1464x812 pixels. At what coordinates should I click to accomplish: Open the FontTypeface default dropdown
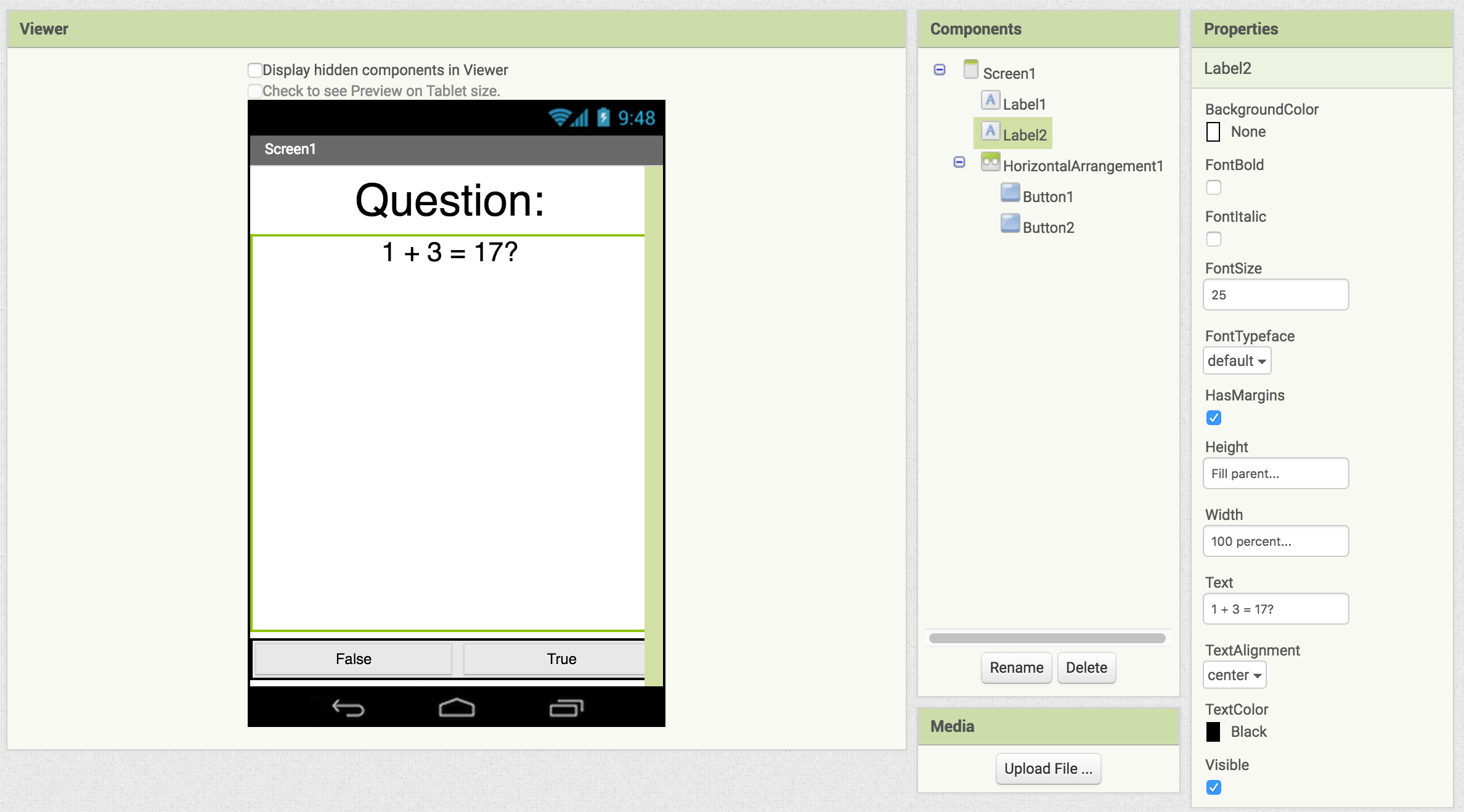(x=1236, y=361)
